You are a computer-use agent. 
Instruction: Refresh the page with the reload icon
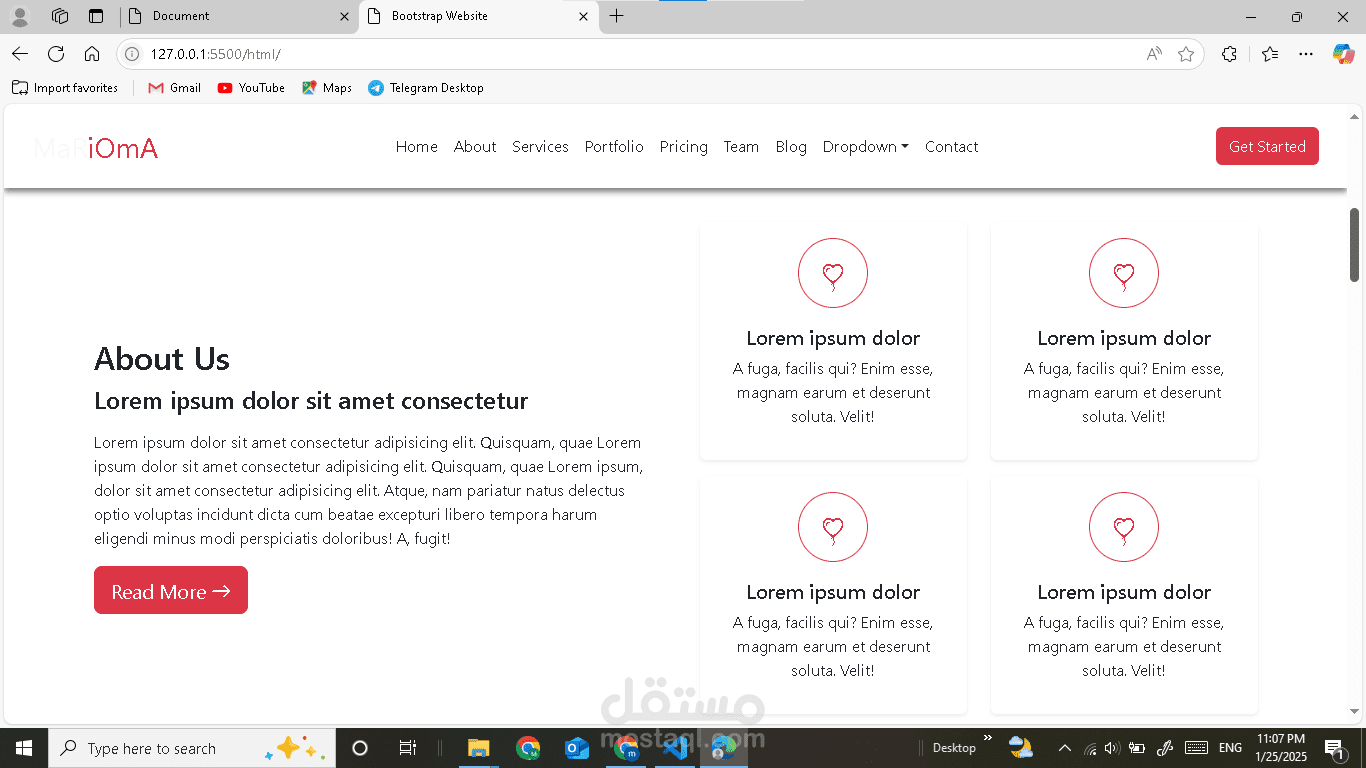coord(56,54)
